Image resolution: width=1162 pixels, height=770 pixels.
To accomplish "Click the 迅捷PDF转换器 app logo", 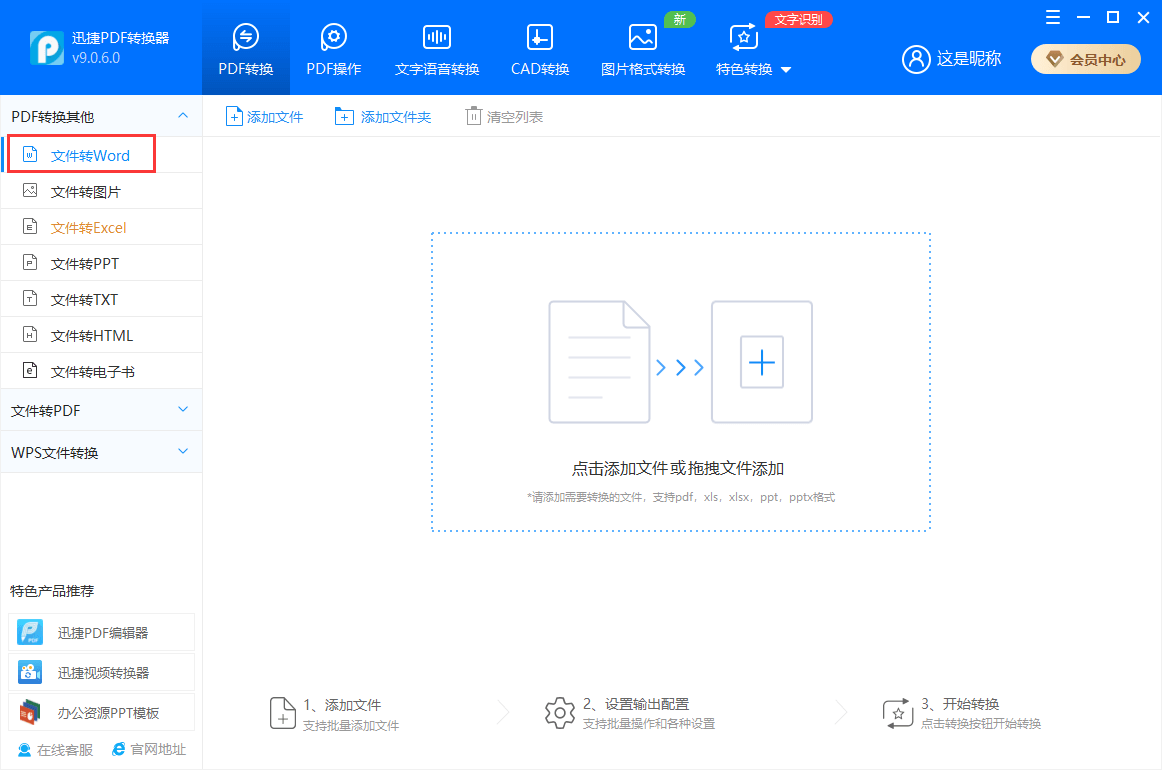I will click(47, 47).
